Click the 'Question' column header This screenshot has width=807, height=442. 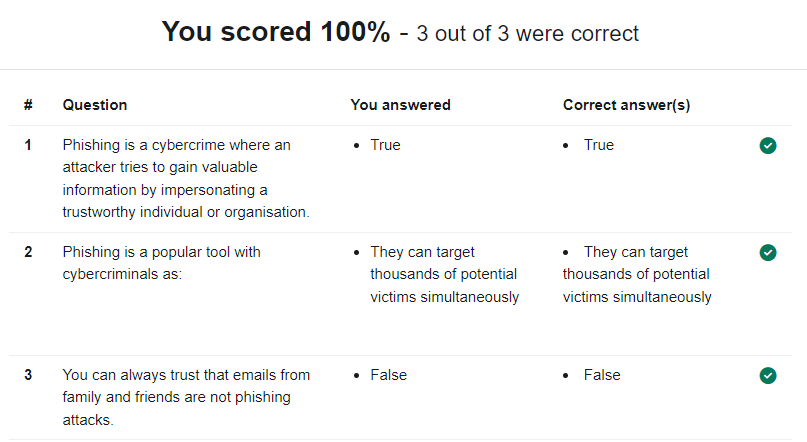[95, 105]
